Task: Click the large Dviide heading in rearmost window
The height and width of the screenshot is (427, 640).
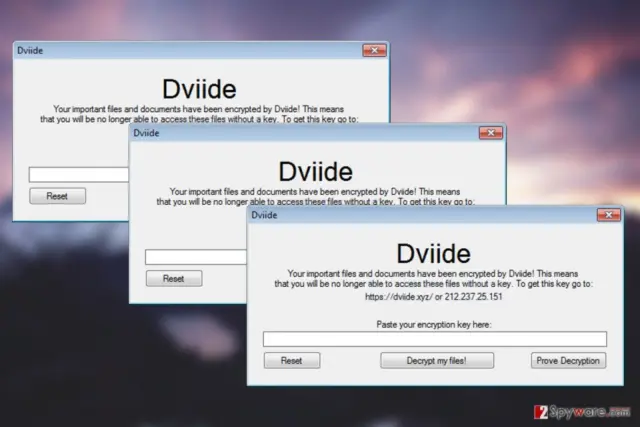Action: click(x=199, y=89)
